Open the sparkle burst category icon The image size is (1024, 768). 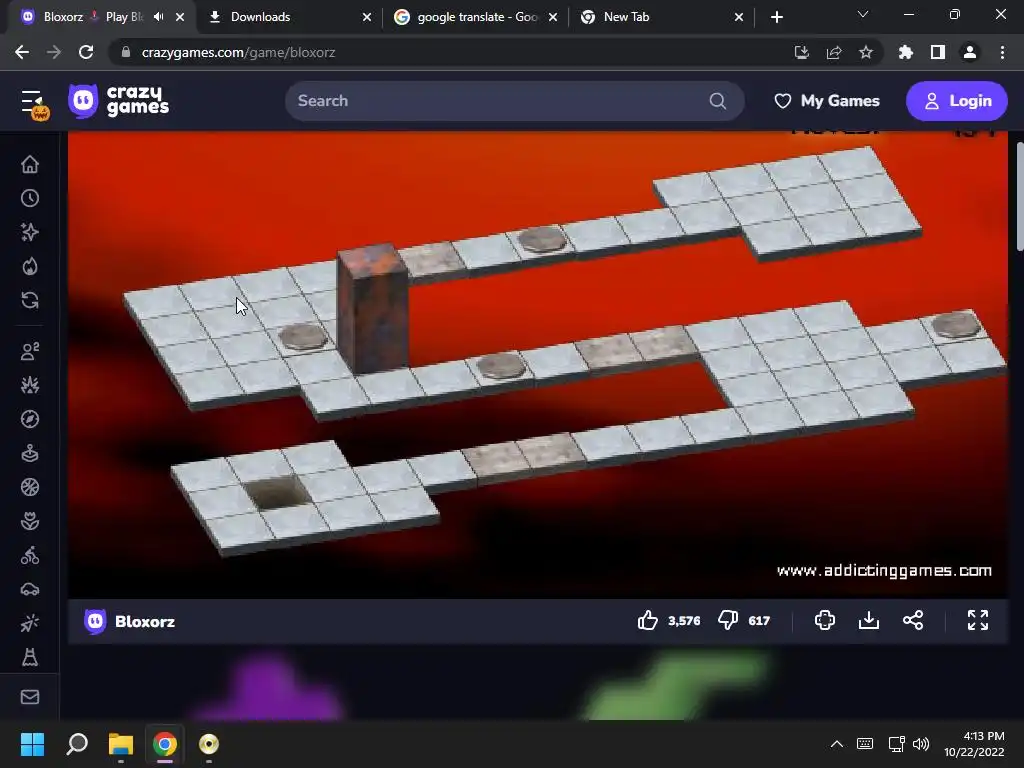[x=30, y=624]
